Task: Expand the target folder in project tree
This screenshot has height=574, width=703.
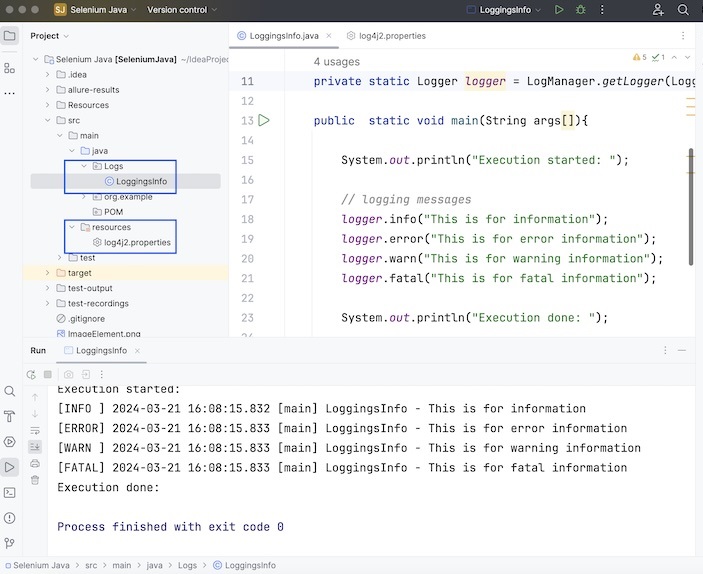Action: tap(47, 273)
